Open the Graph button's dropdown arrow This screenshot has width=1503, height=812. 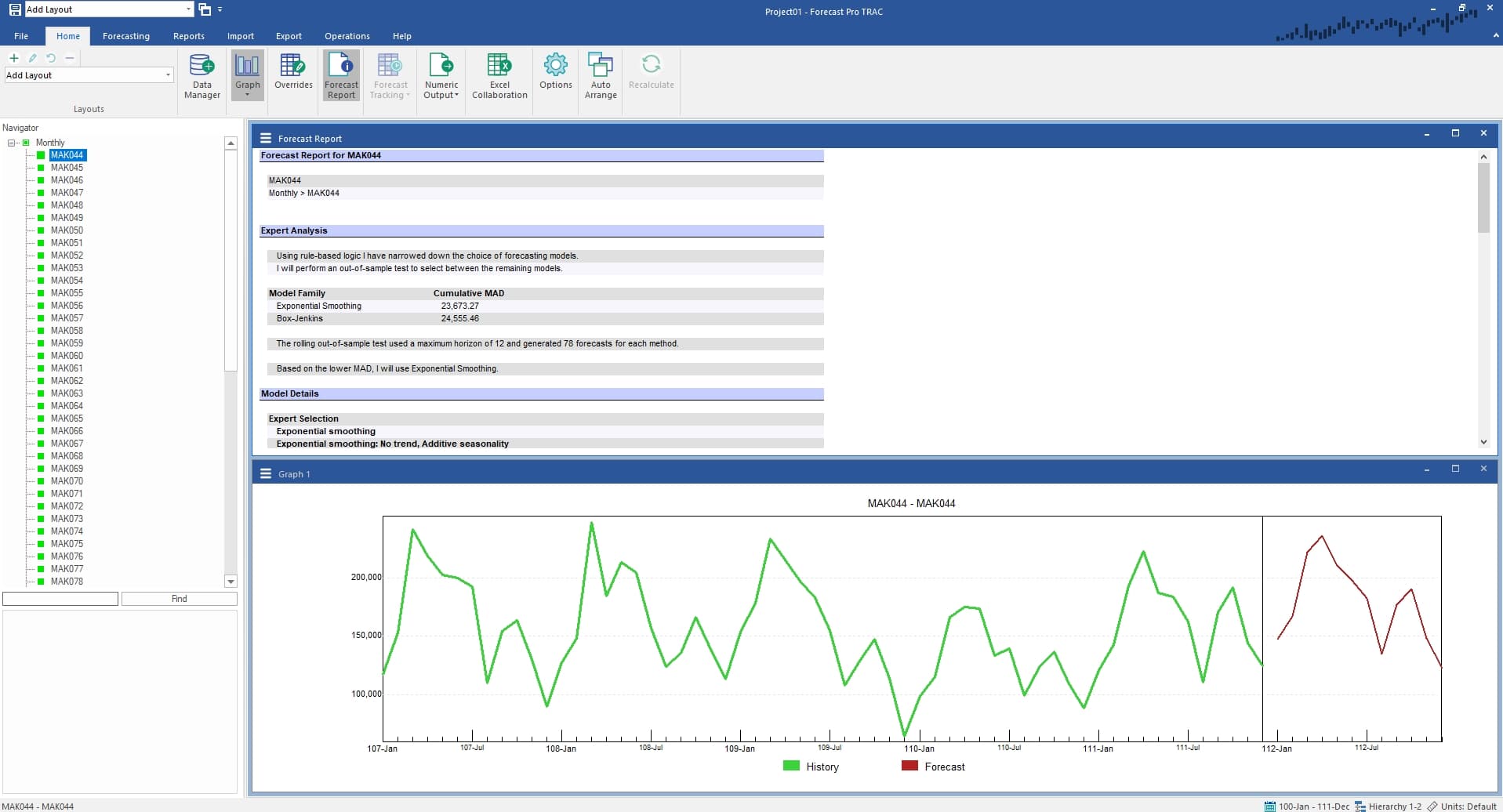coord(247,96)
